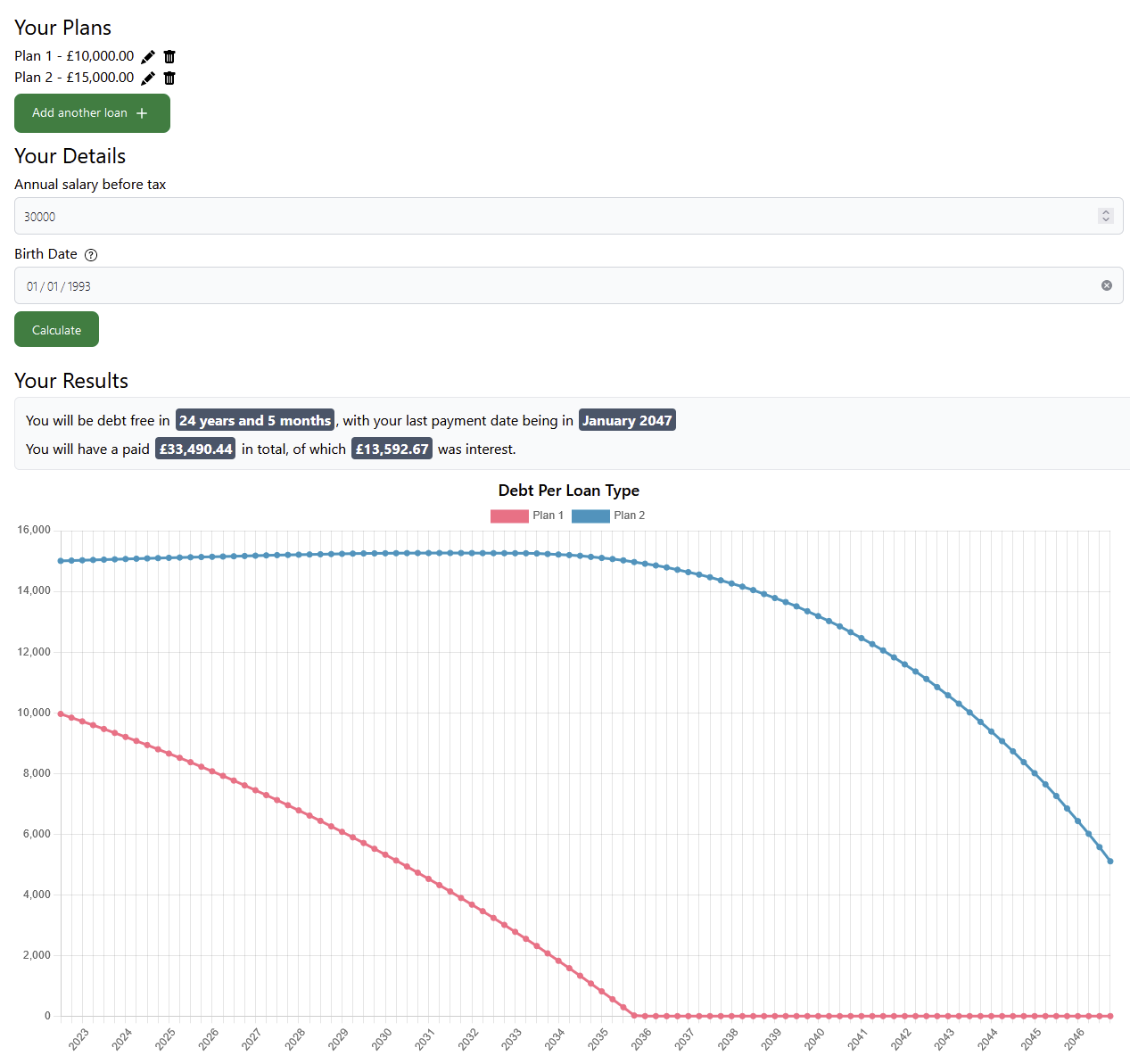Delete Plan 1 with the trash icon
The width and height of the screenshot is (1130, 1064).
(x=169, y=56)
